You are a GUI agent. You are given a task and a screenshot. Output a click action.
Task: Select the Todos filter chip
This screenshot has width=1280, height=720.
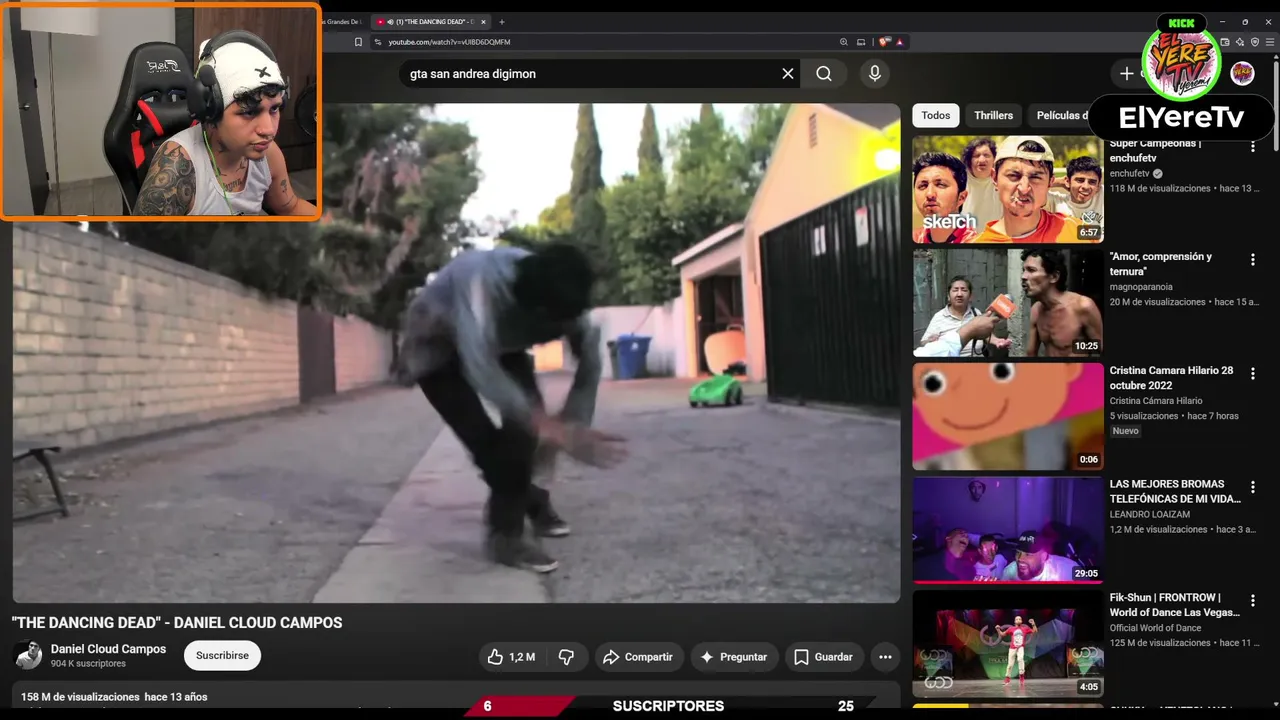pos(936,115)
